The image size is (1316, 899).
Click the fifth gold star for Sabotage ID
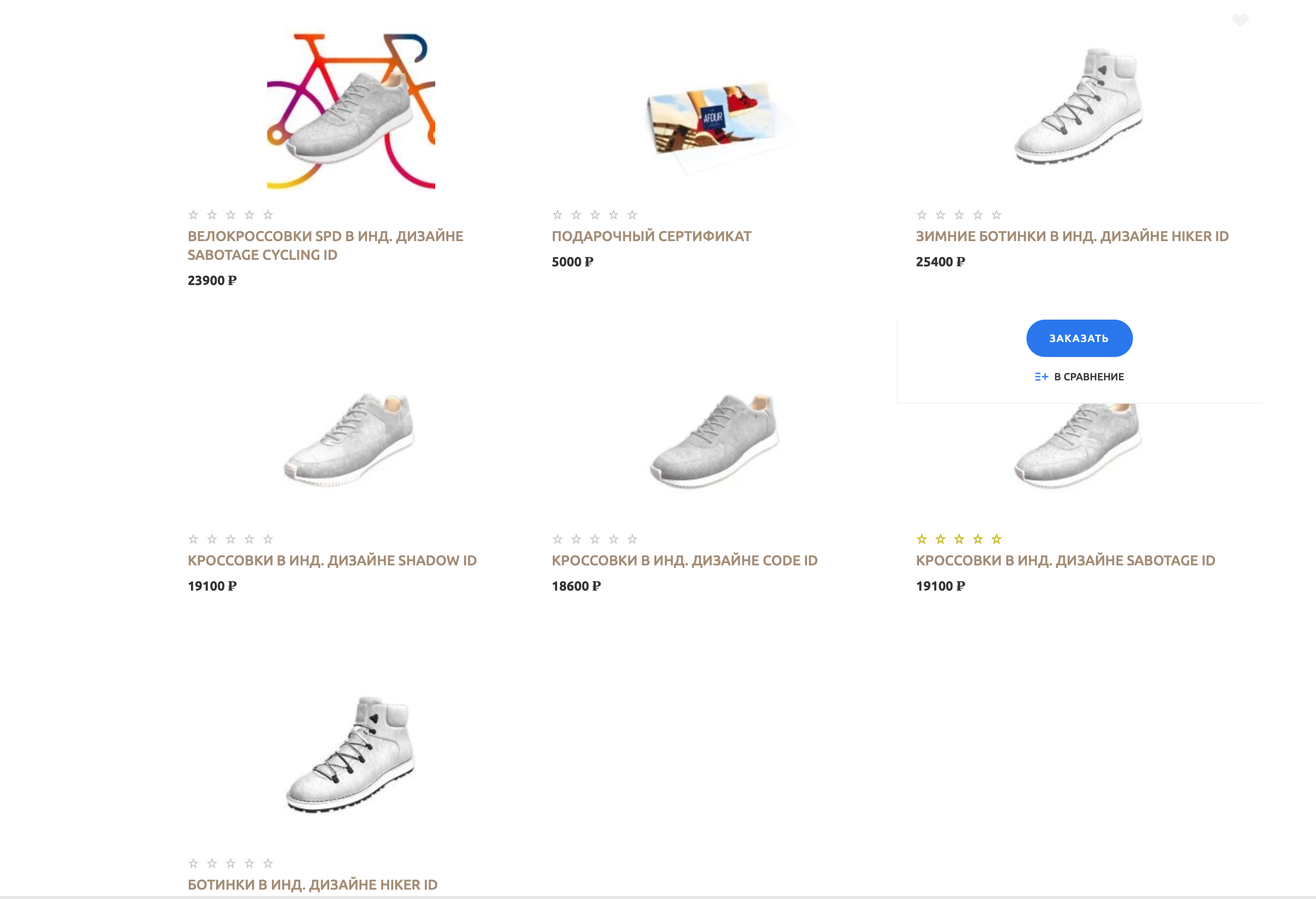tap(996, 539)
